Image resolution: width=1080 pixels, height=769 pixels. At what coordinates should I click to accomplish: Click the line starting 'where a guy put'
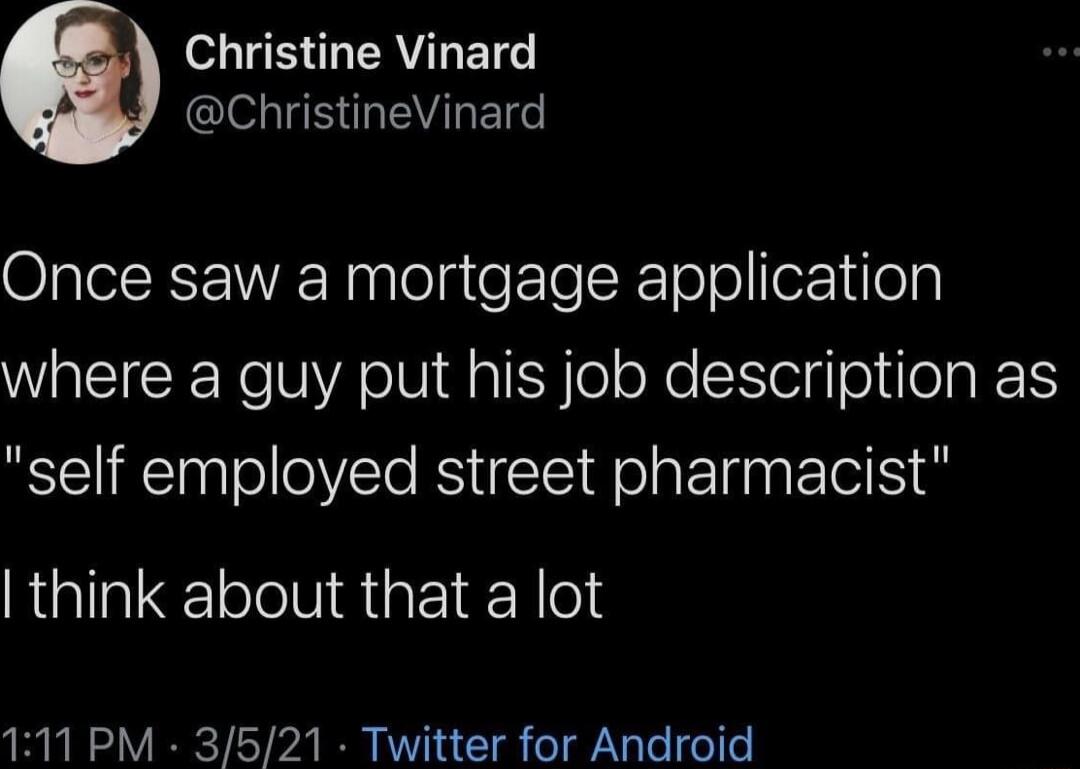[x=529, y=378]
